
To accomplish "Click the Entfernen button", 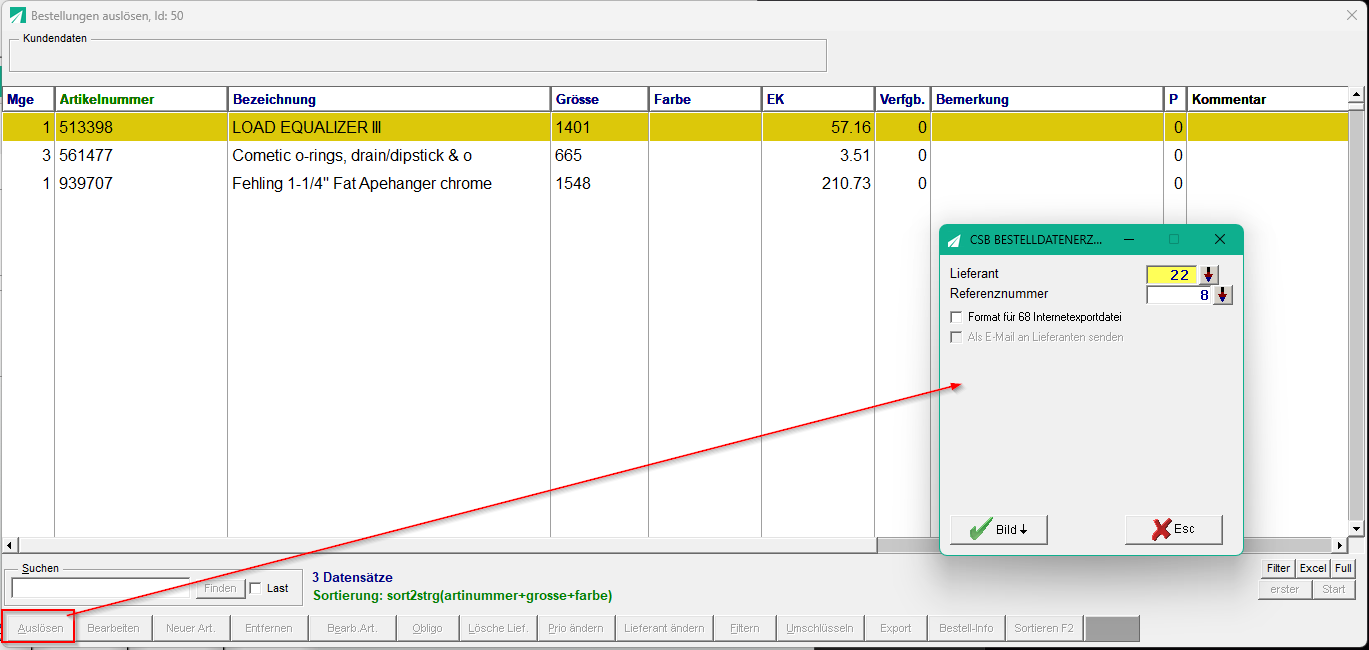I will pyautogui.click(x=268, y=628).
